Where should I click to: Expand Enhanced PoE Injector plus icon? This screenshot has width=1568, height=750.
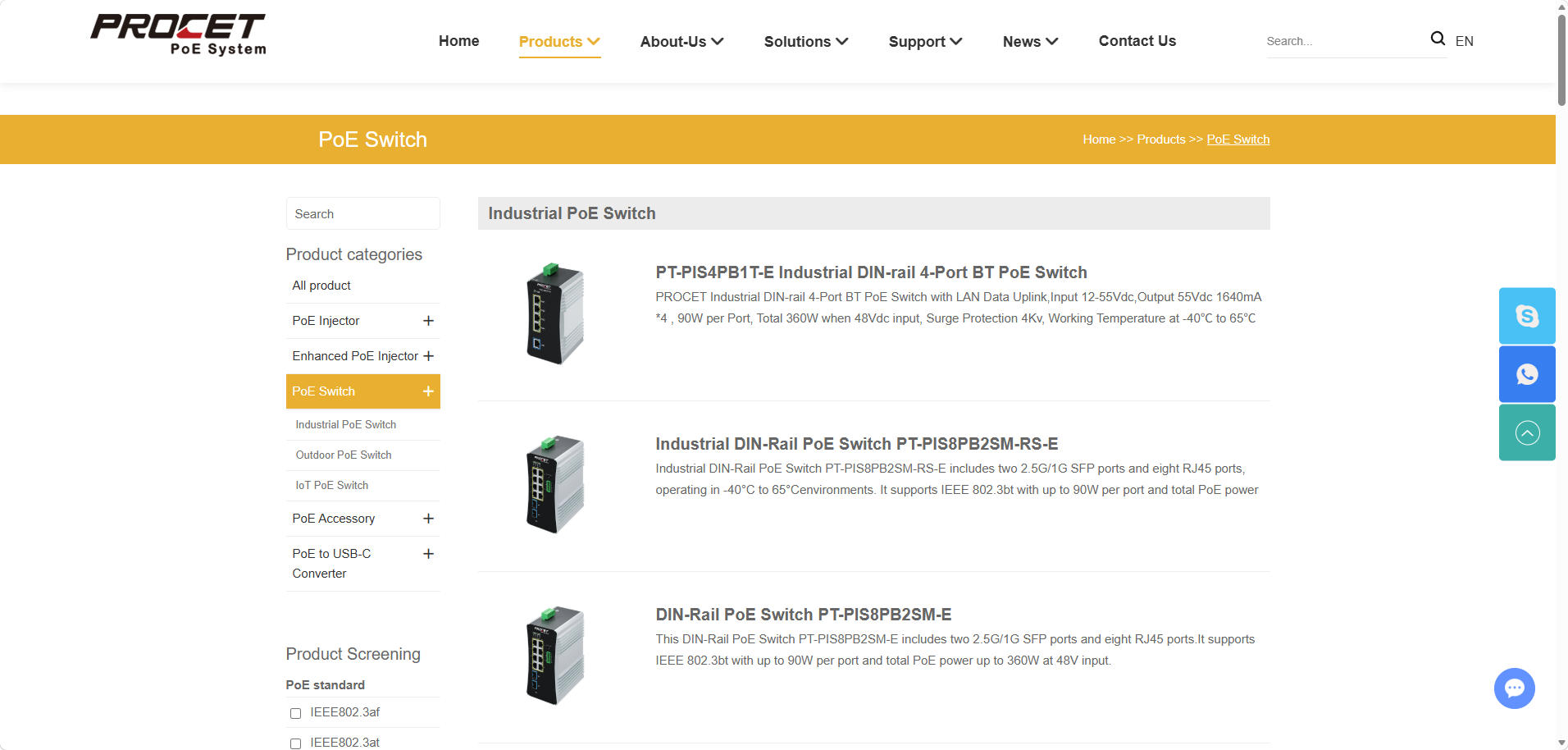coord(428,356)
